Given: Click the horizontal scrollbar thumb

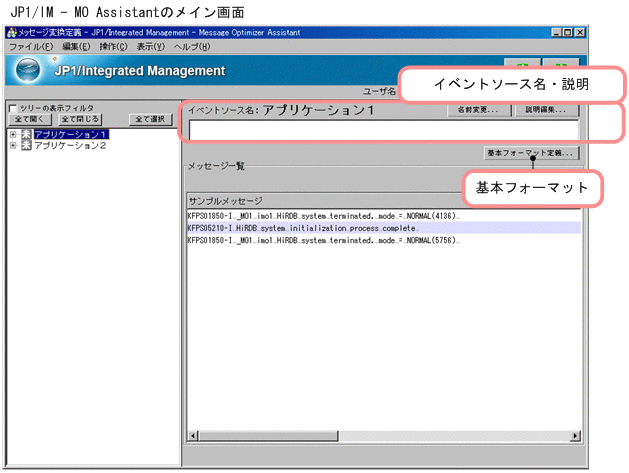Looking at the screenshot, I should pos(268,436).
